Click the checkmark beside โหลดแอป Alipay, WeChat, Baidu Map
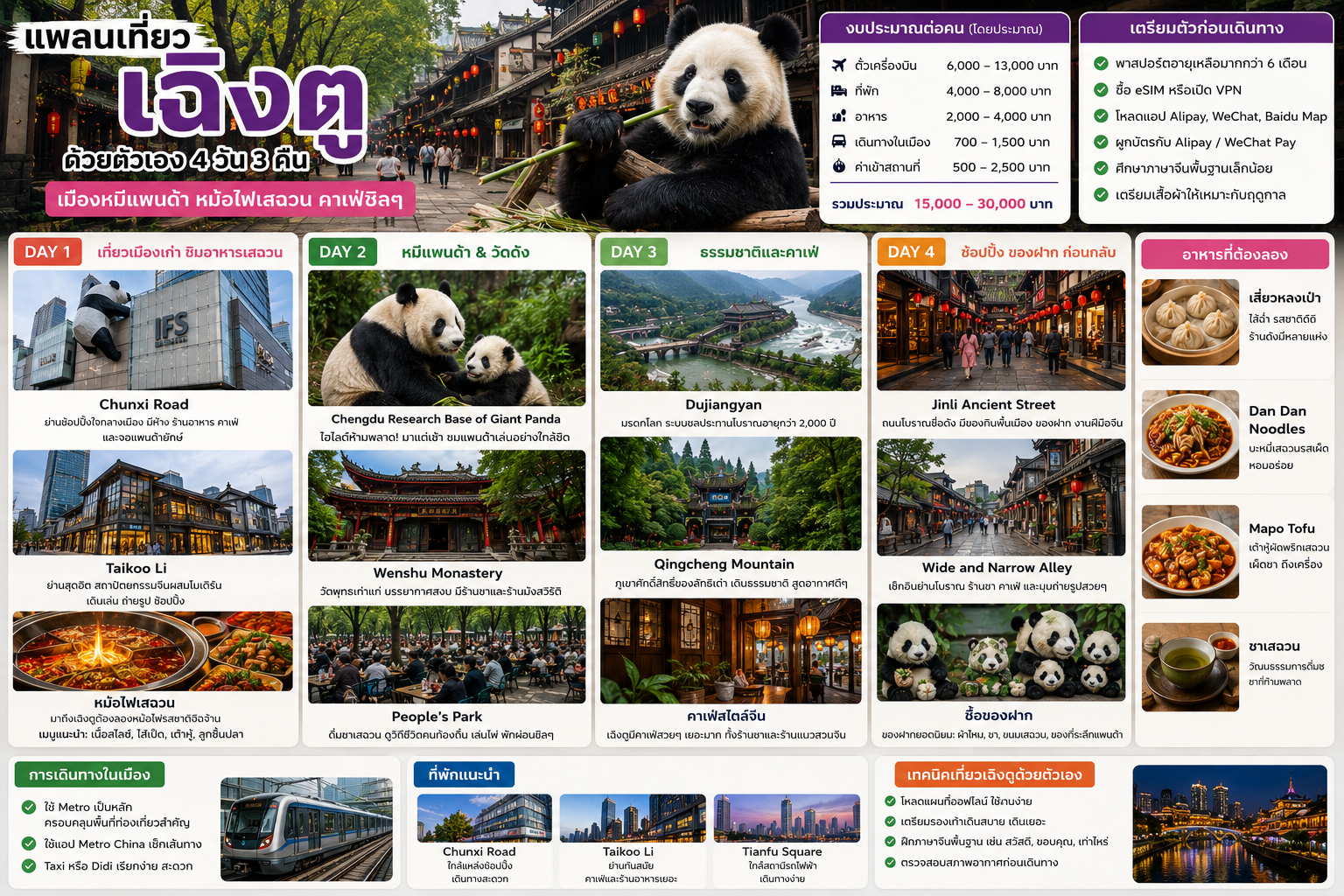Viewport: 1344px width, 896px height. [x=1102, y=115]
